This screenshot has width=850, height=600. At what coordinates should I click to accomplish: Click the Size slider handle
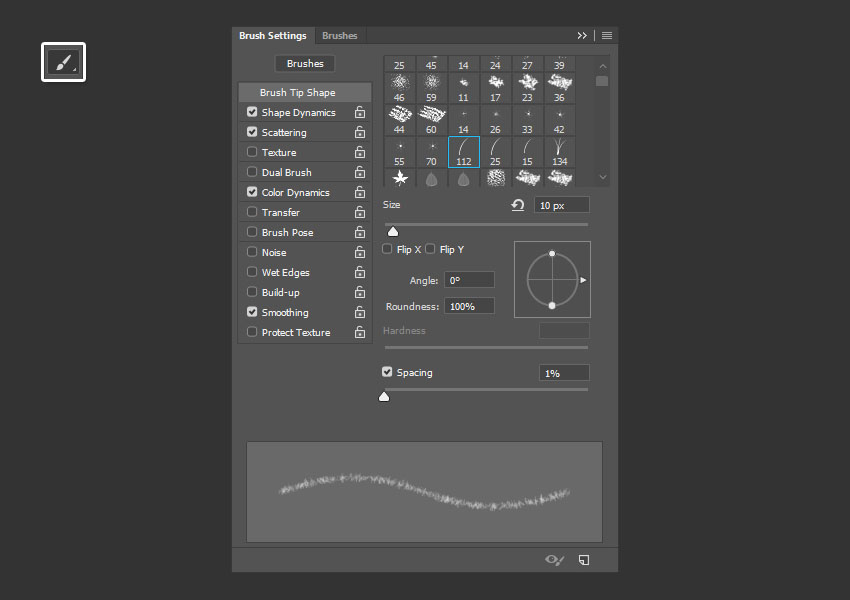(393, 232)
